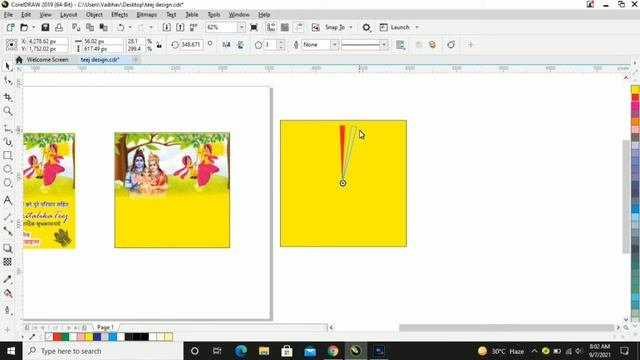Toggle the Show rulers button

[271, 27]
